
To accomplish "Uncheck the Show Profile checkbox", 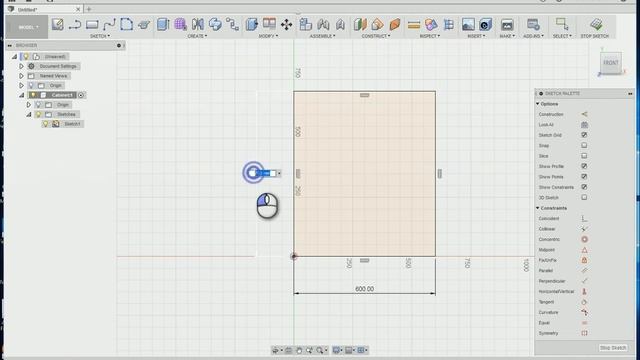I will click(584, 166).
